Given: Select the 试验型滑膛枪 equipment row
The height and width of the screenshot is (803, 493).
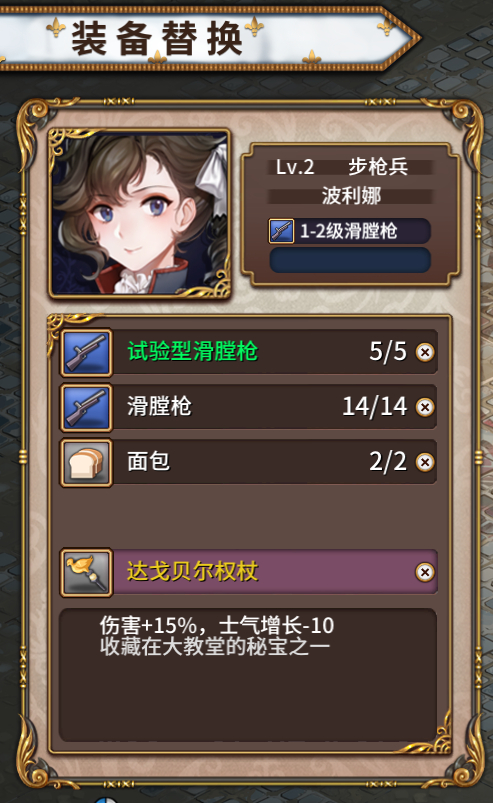Looking at the screenshot, I should pos(249,352).
